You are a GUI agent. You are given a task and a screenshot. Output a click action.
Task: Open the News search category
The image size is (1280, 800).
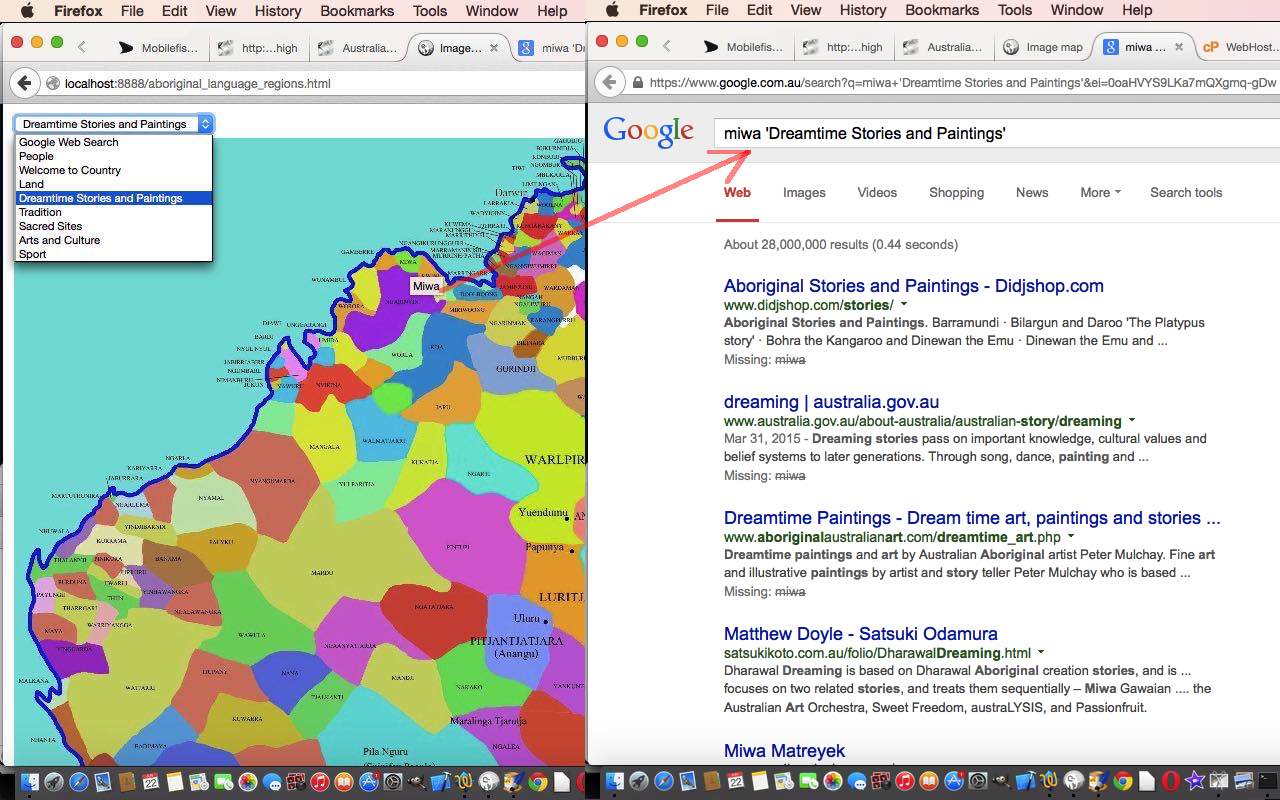point(1032,193)
